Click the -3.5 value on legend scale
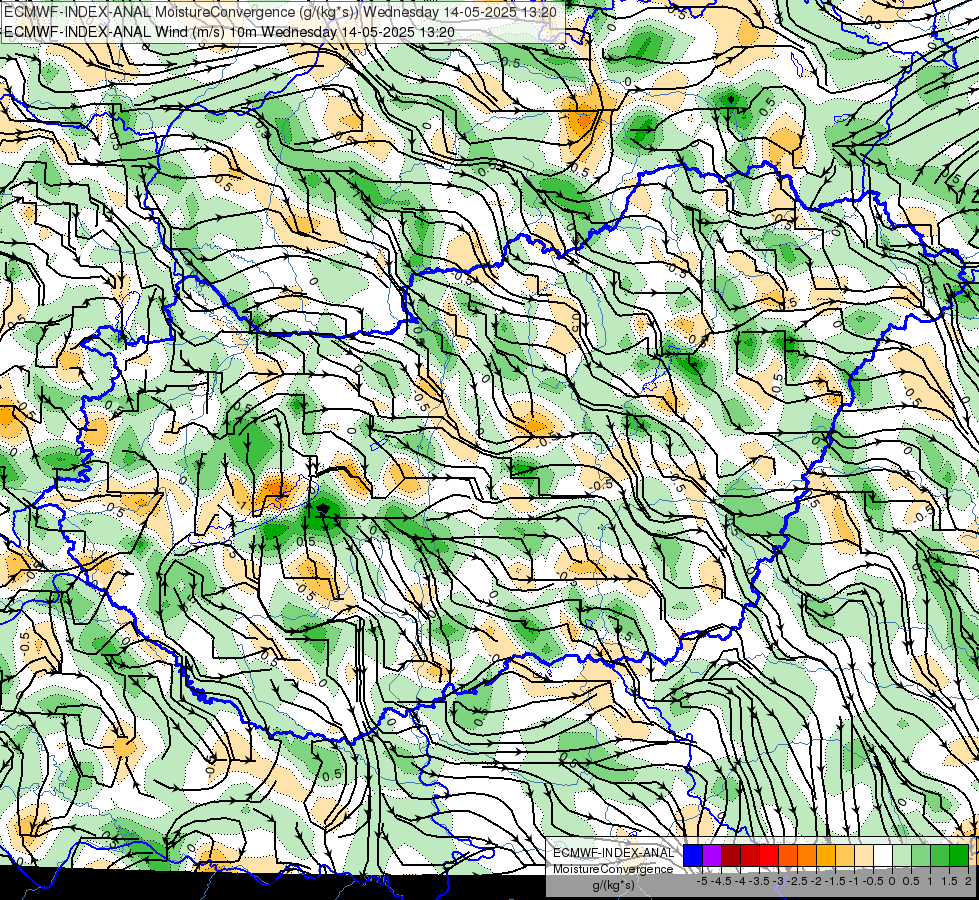 pos(759,881)
